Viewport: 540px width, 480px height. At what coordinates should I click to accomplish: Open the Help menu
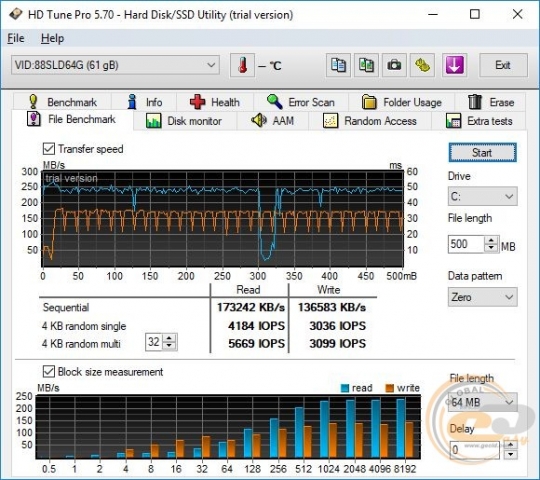[52, 38]
